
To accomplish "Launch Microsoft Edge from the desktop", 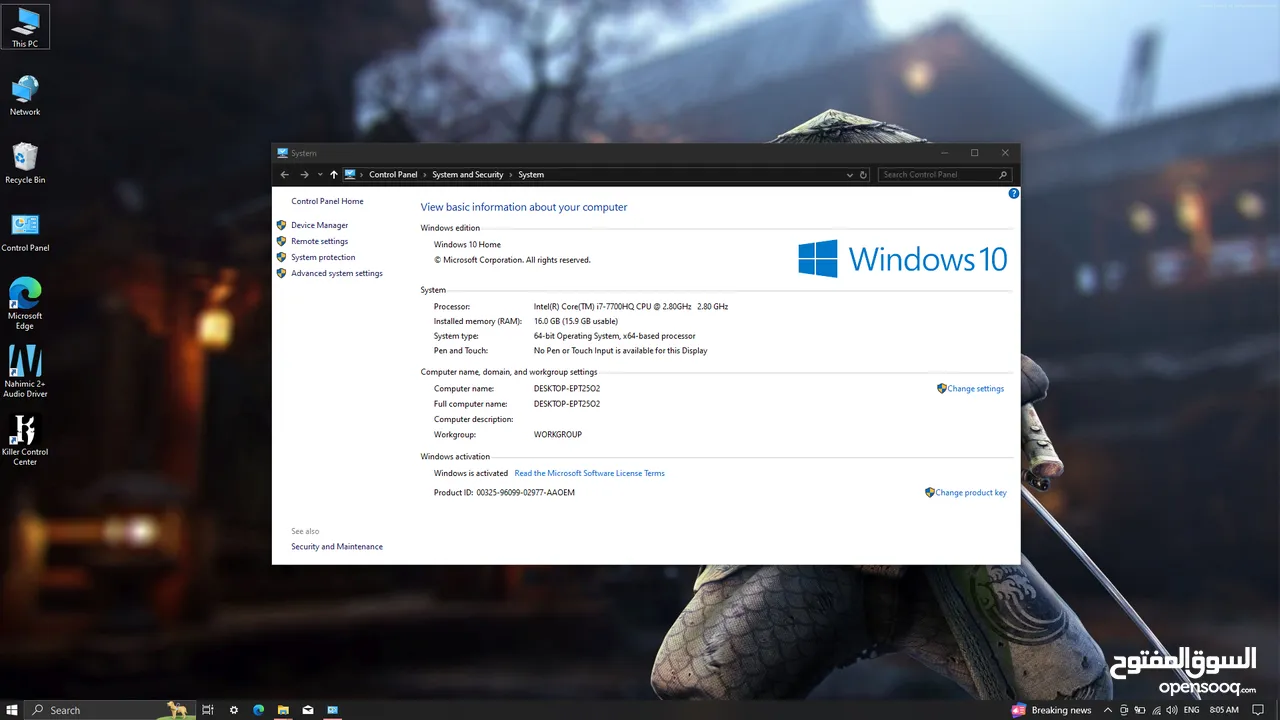I will (25, 304).
